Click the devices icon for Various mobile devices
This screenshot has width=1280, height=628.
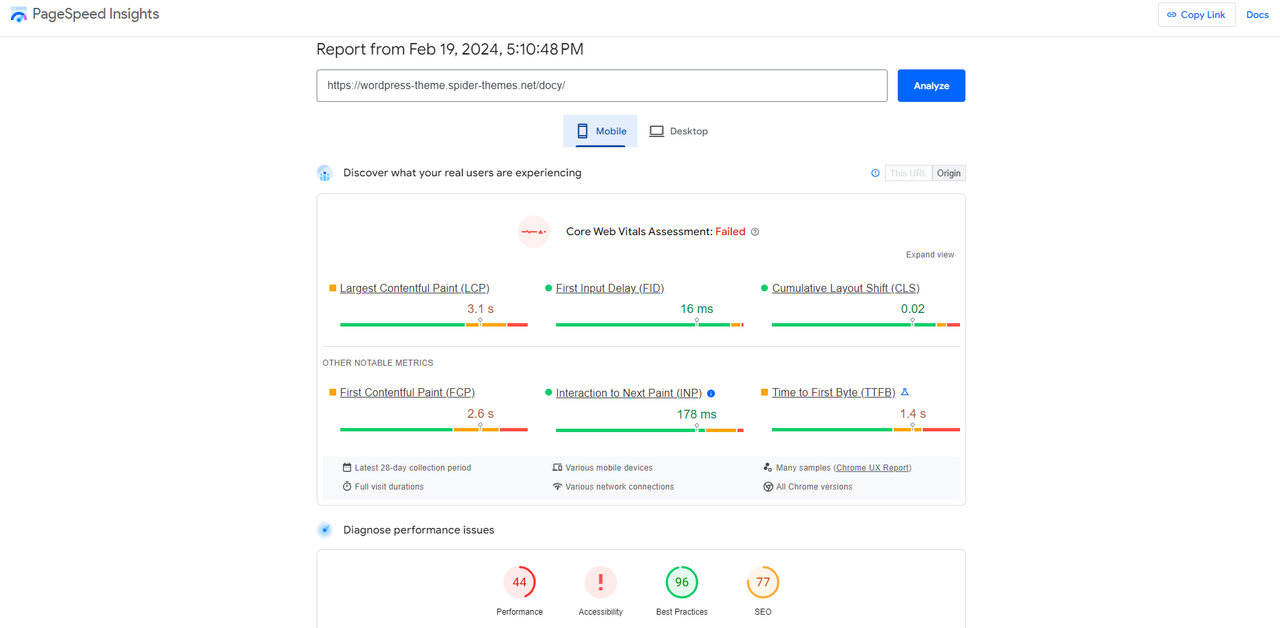(x=557, y=467)
